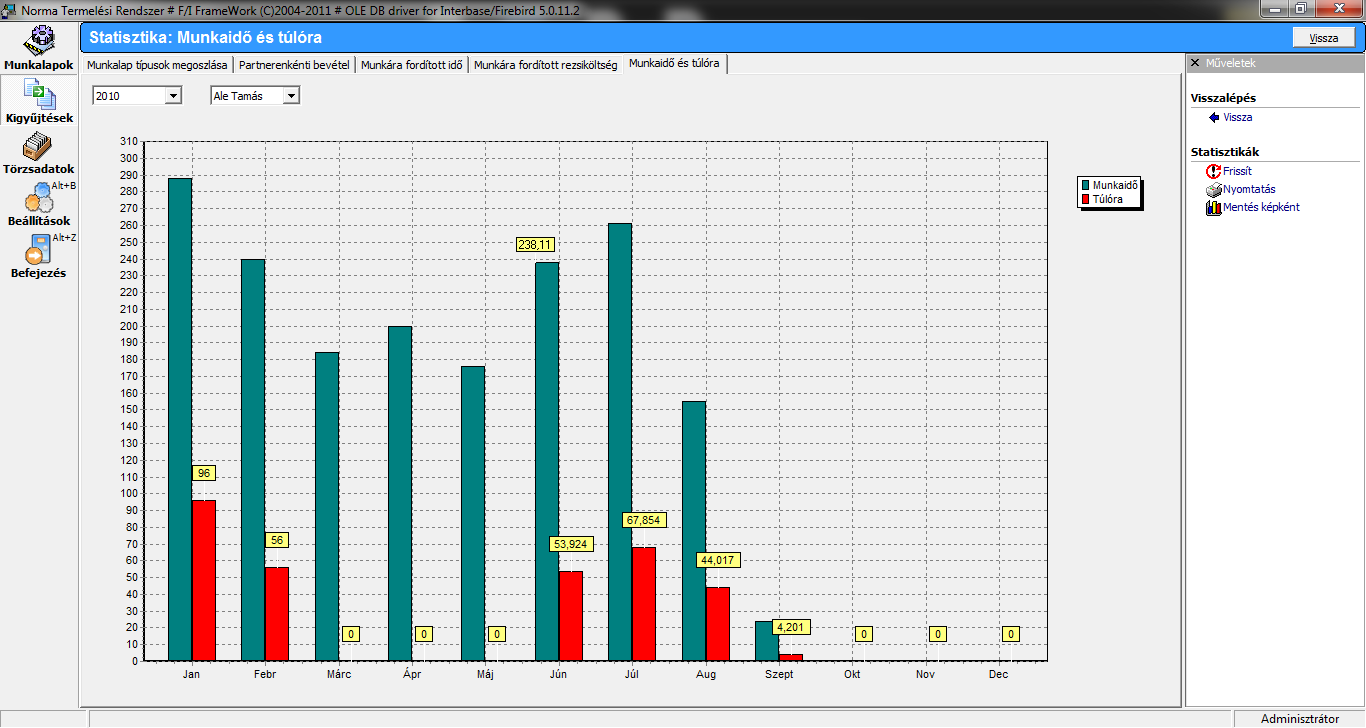Image resolution: width=1366 pixels, height=728 pixels.
Task: Click the Frissít refresh icon
Action: [x=1214, y=172]
